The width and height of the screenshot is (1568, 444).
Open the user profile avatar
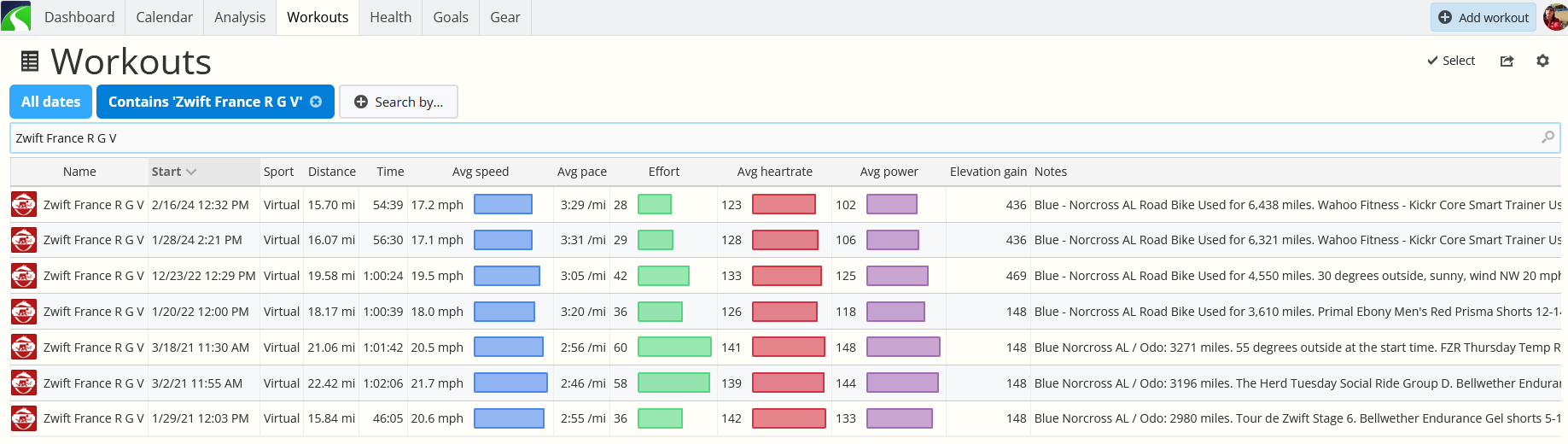coord(1555,16)
